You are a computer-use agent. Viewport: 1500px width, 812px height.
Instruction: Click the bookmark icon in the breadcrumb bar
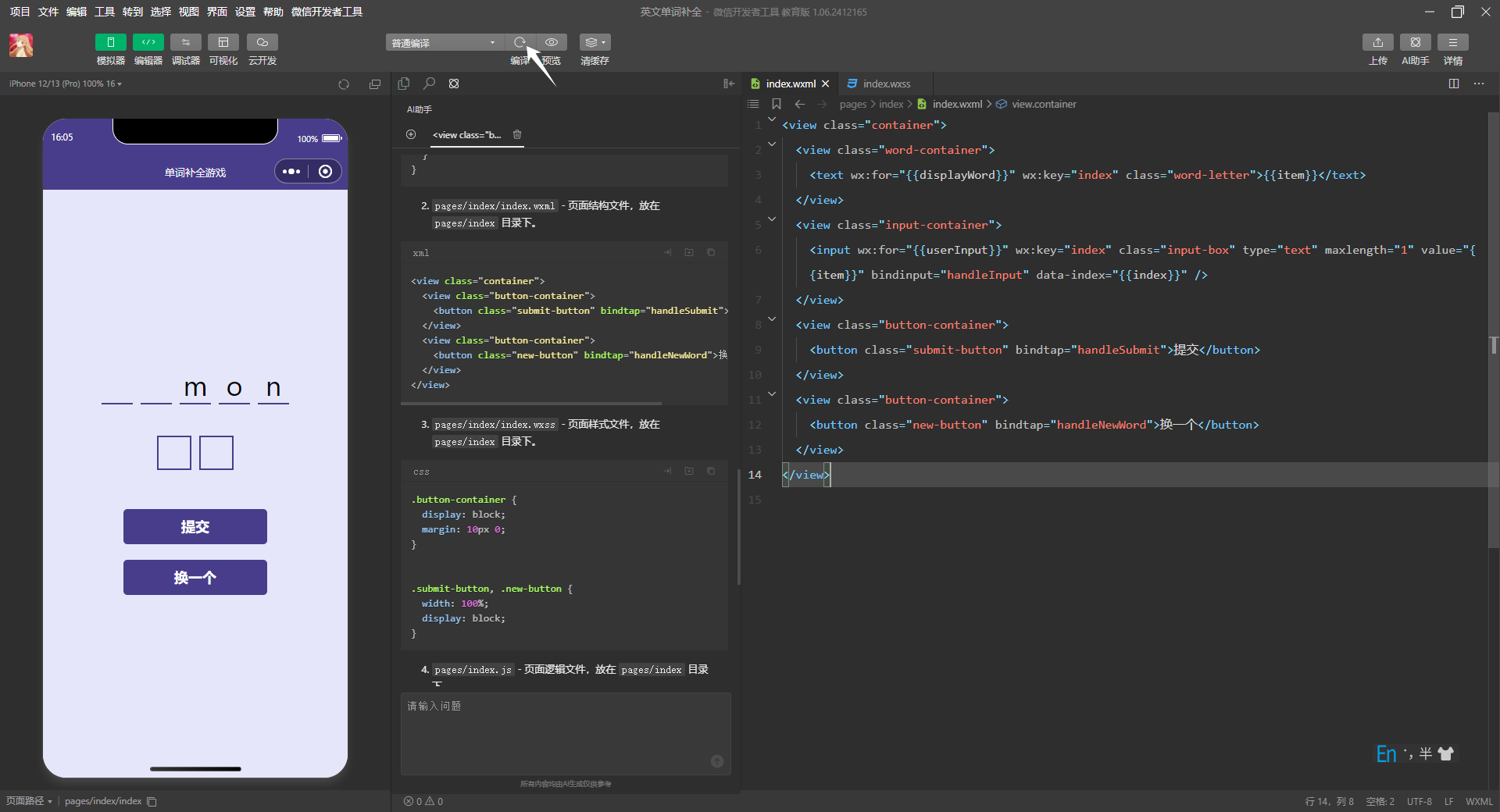[x=776, y=104]
